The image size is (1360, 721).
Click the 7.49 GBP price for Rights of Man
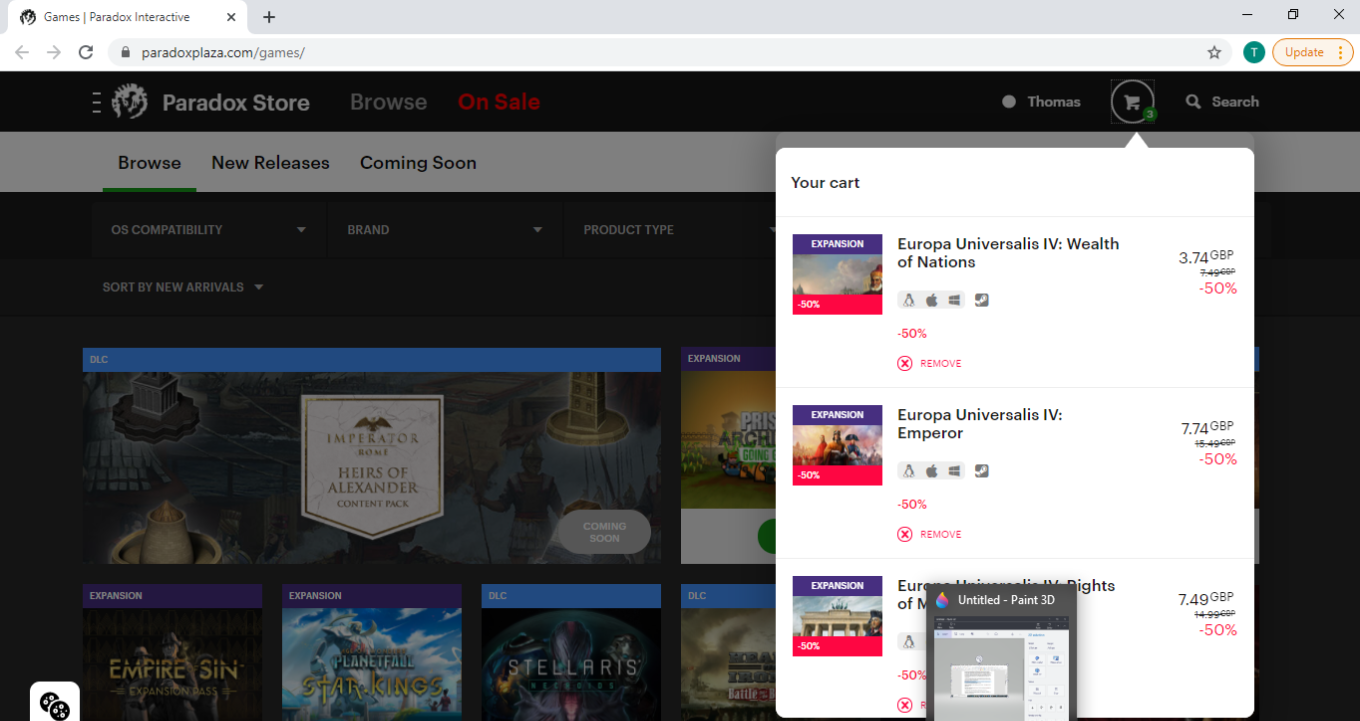pyautogui.click(x=1207, y=600)
